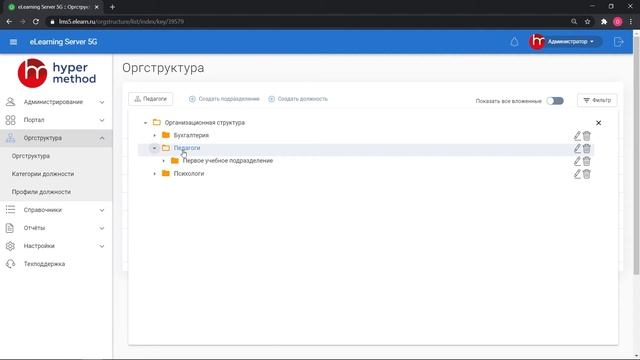Close the organizational structure tree panel
Image resolution: width=640 pixels, height=360 pixels.
coord(598,123)
